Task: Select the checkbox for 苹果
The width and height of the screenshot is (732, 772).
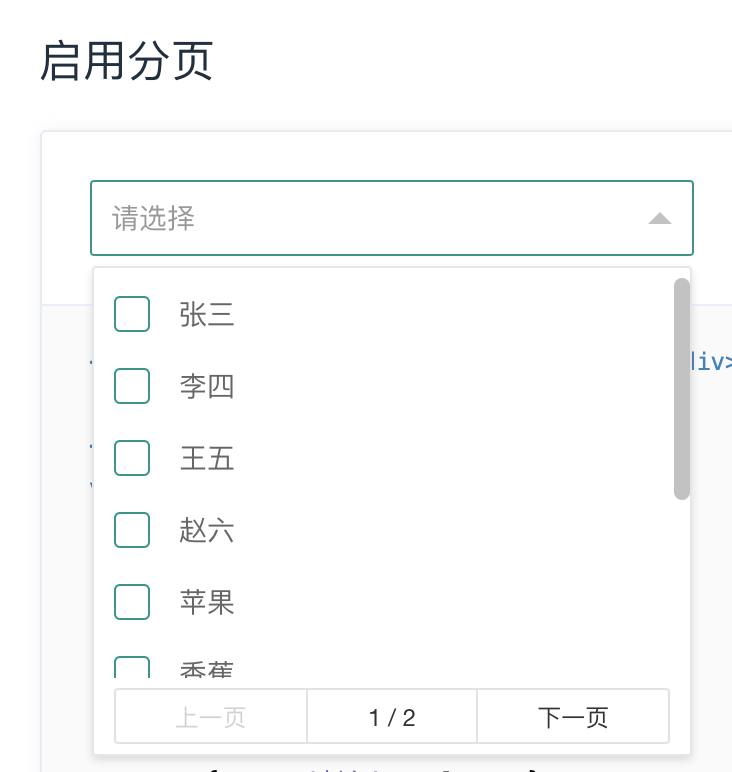Action: tap(132, 602)
